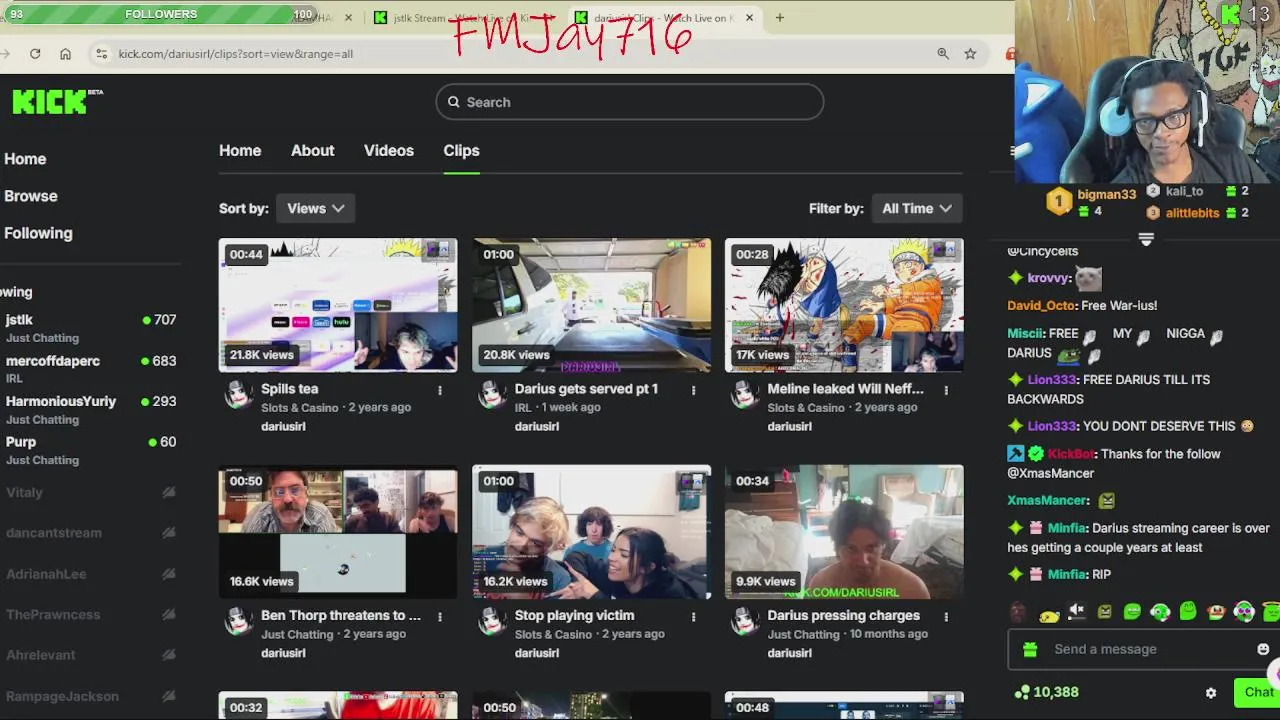Open options menu for Spills tea clip
The height and width of the screenshot is (720, 1280).
pyautogui.click(x=440, y=390)
